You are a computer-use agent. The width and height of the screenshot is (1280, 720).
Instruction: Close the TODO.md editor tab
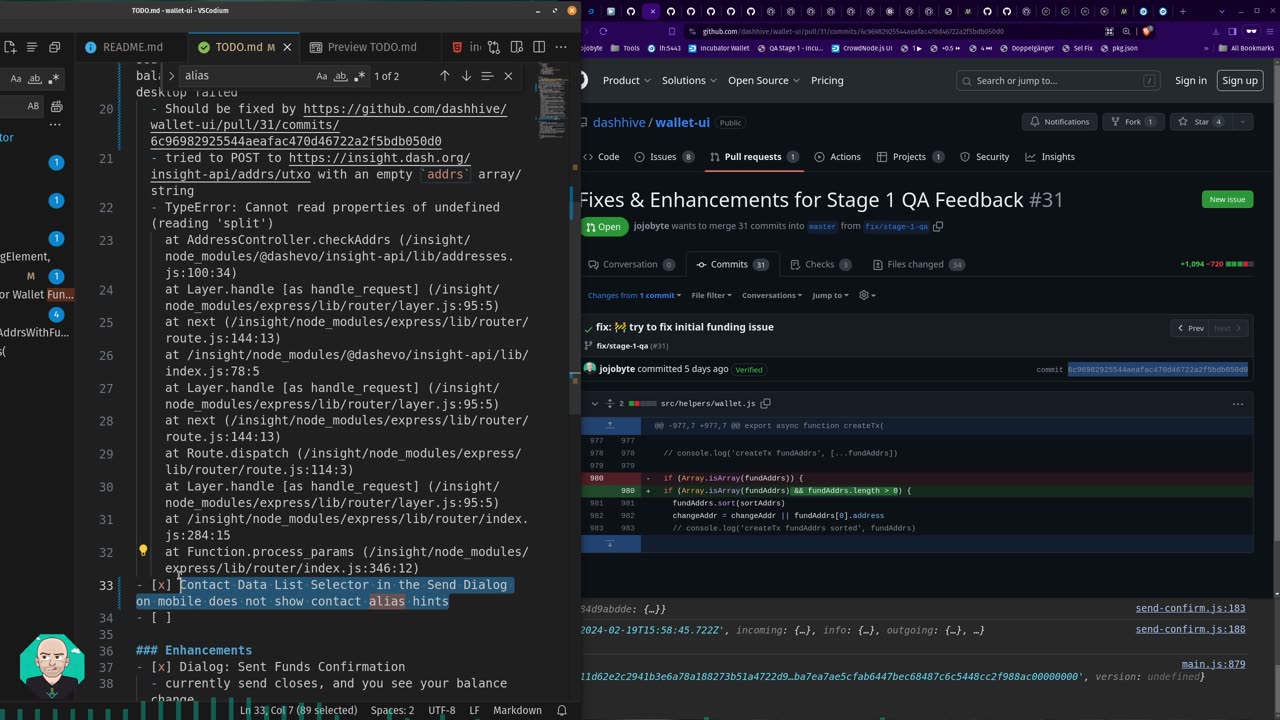pyautogui.click(x=288, y=47)
